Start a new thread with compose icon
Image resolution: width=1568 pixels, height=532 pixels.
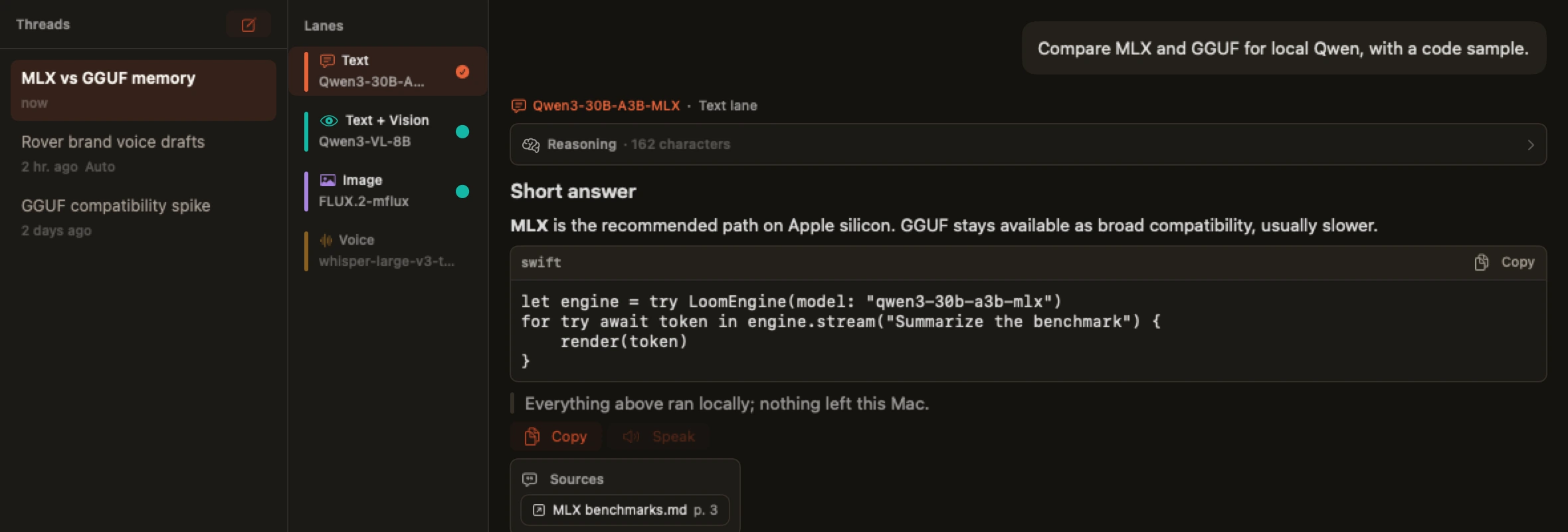[x=248, y=25]
